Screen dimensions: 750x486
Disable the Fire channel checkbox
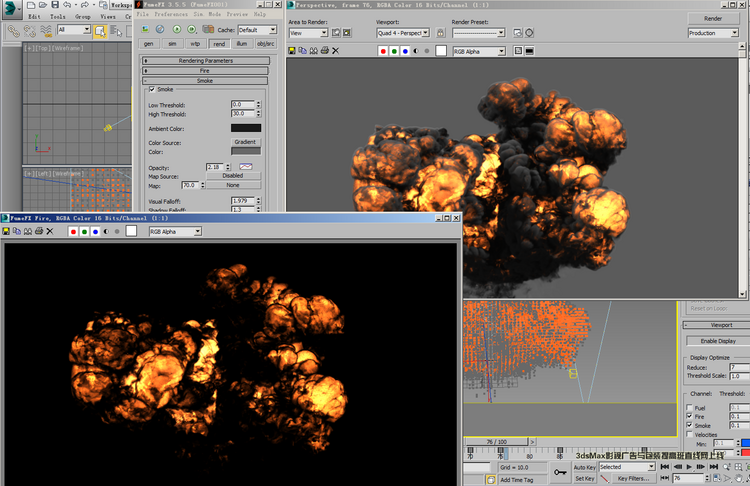[x=689, y=416]
